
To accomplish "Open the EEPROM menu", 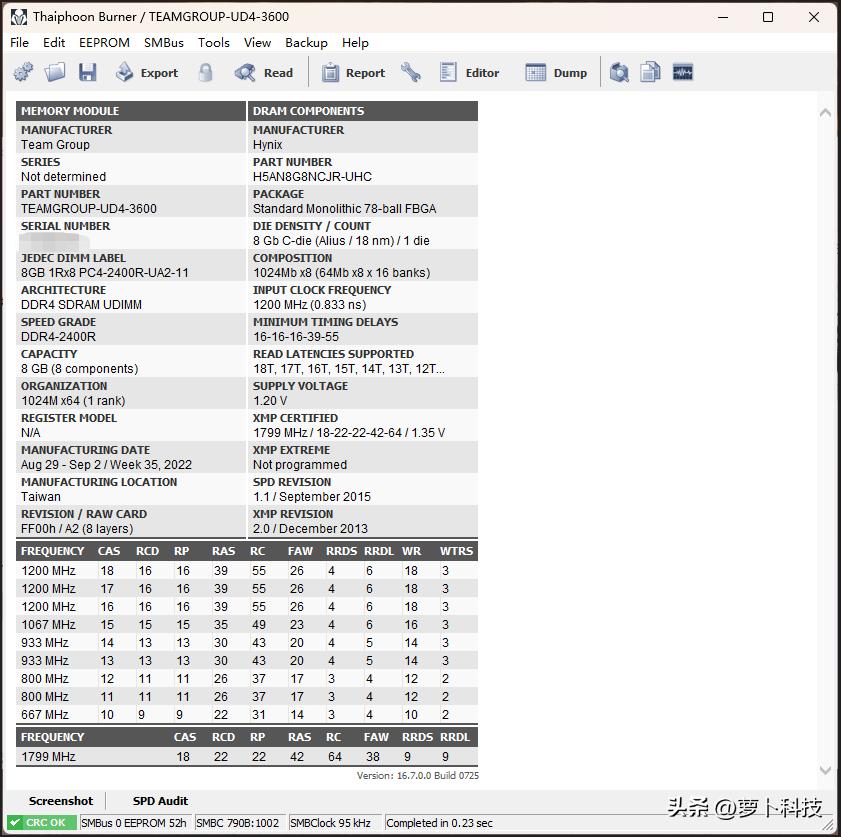I will [x=104, y=42].
